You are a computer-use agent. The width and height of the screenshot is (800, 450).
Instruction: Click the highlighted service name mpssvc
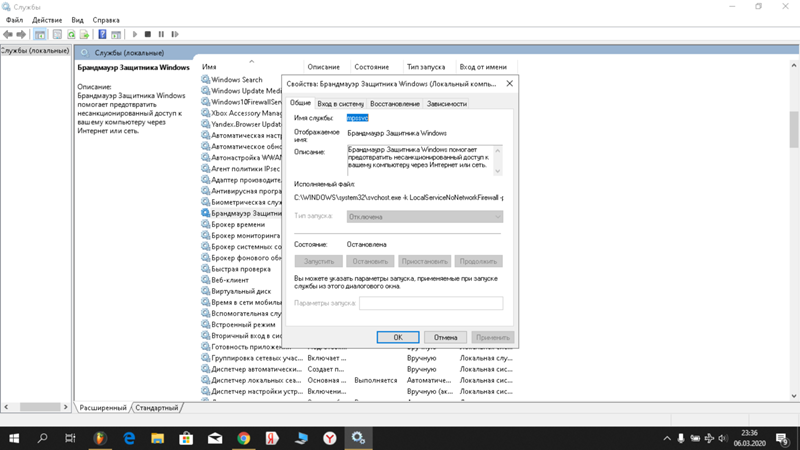tap(357, 118)
